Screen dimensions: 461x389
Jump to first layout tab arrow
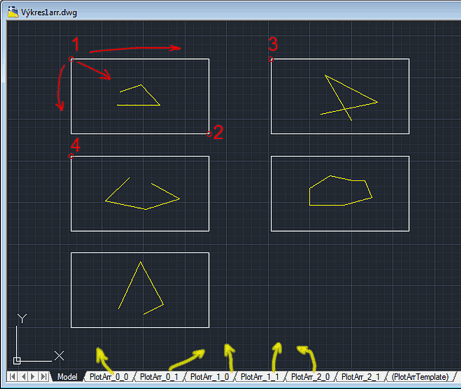point(13,377)
